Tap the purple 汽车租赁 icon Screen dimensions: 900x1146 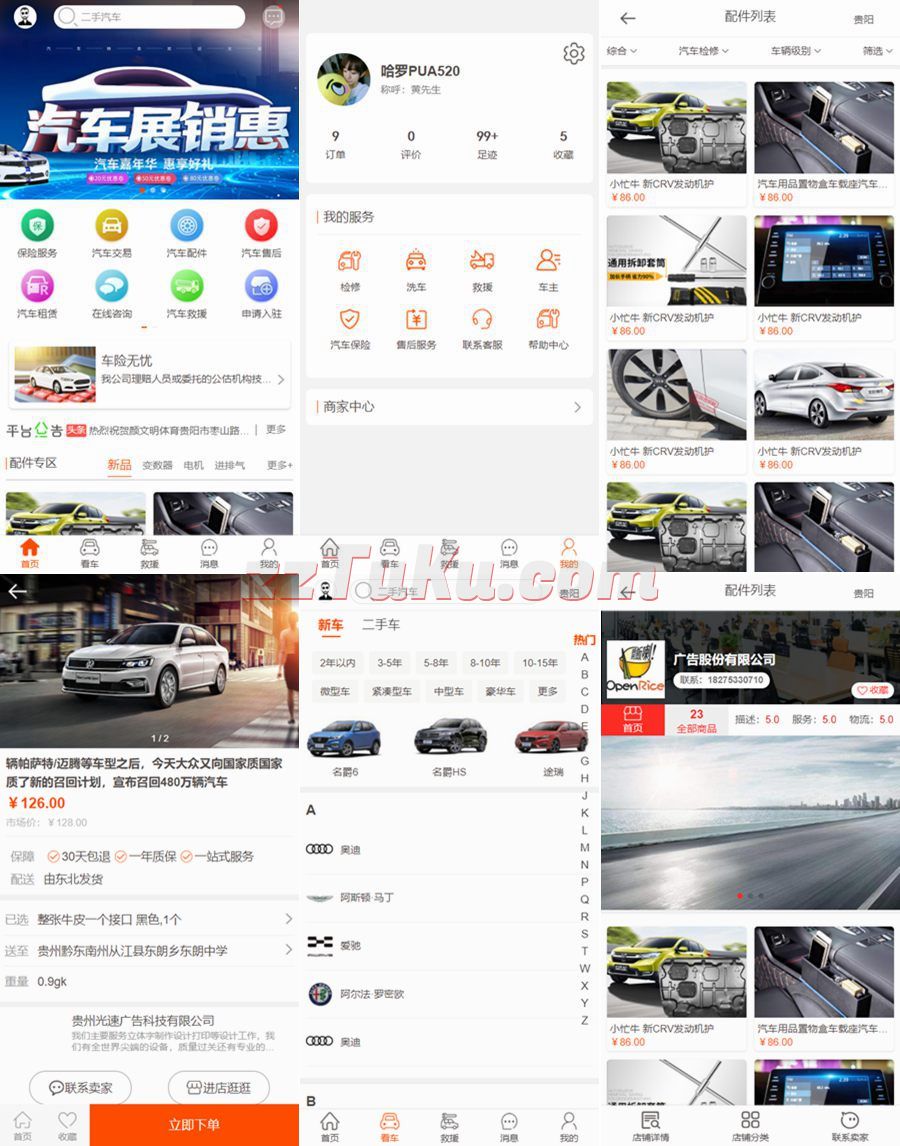[x=37, y=286]
